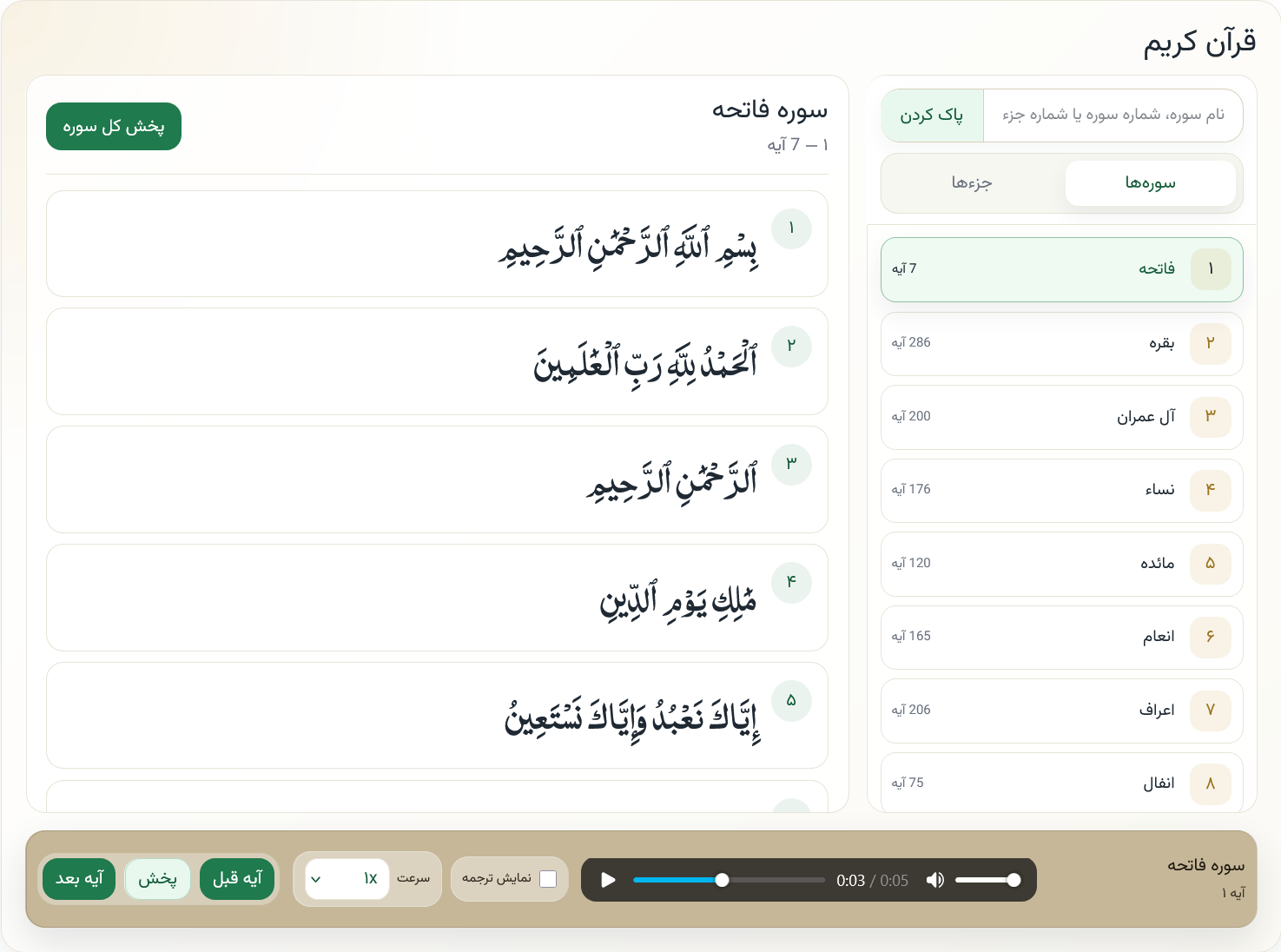
Task: Select surah انفال in the list
Action: tap(1062, 783)
